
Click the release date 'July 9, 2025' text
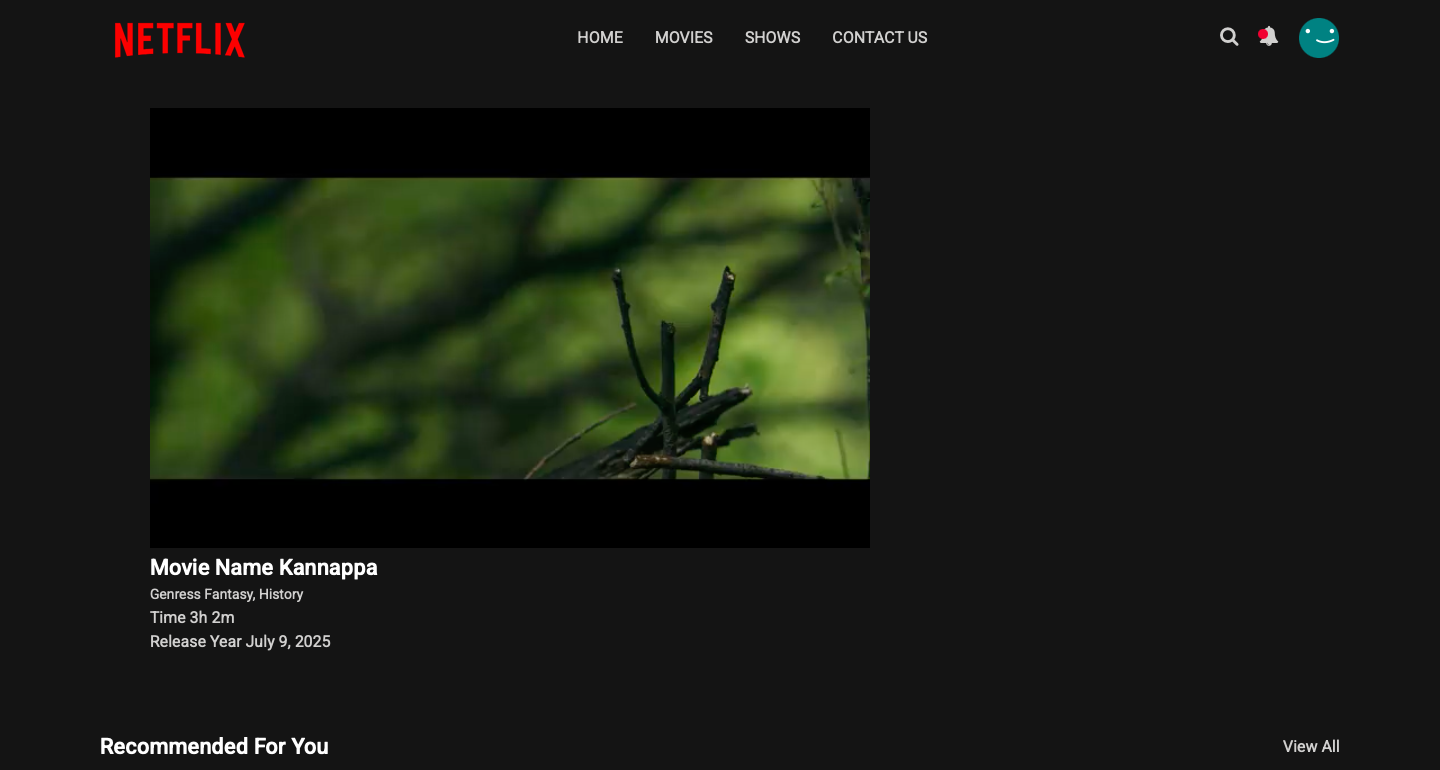point(240,641)
